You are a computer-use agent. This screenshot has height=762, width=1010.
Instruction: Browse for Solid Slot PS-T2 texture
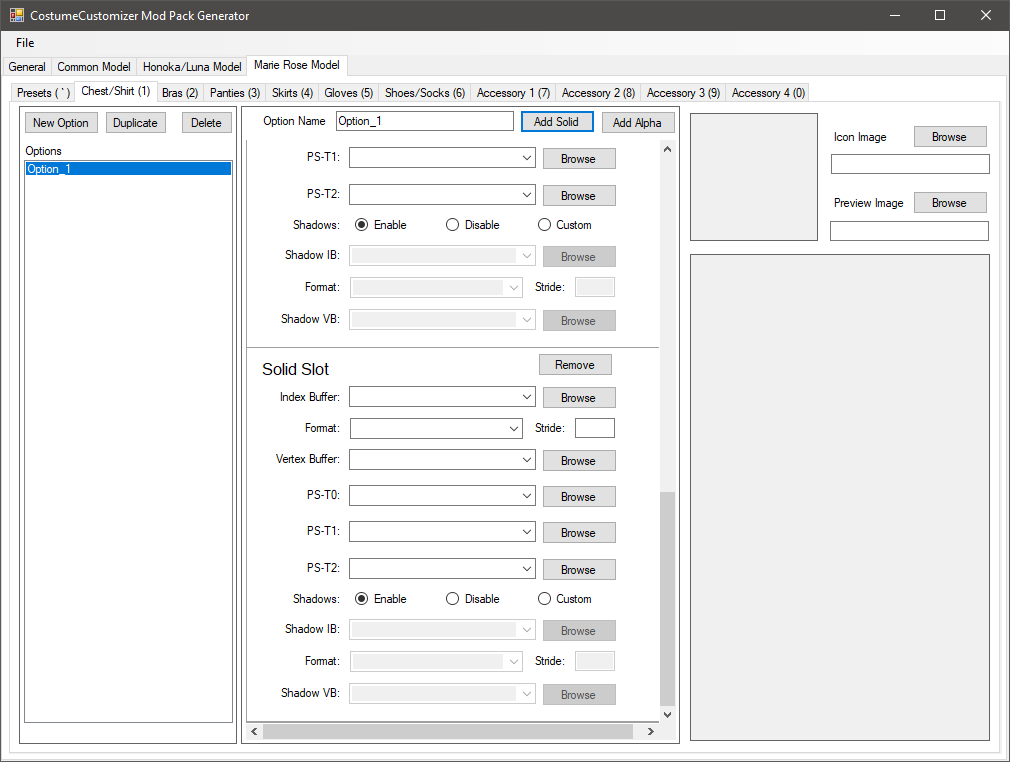tap(578, 569)
